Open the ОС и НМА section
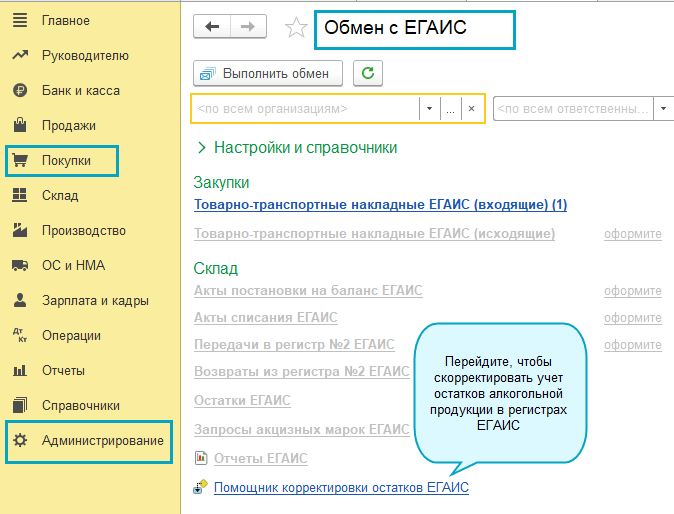Image resolution: width=674 pixels, height=514 pixels. (74, 265)
